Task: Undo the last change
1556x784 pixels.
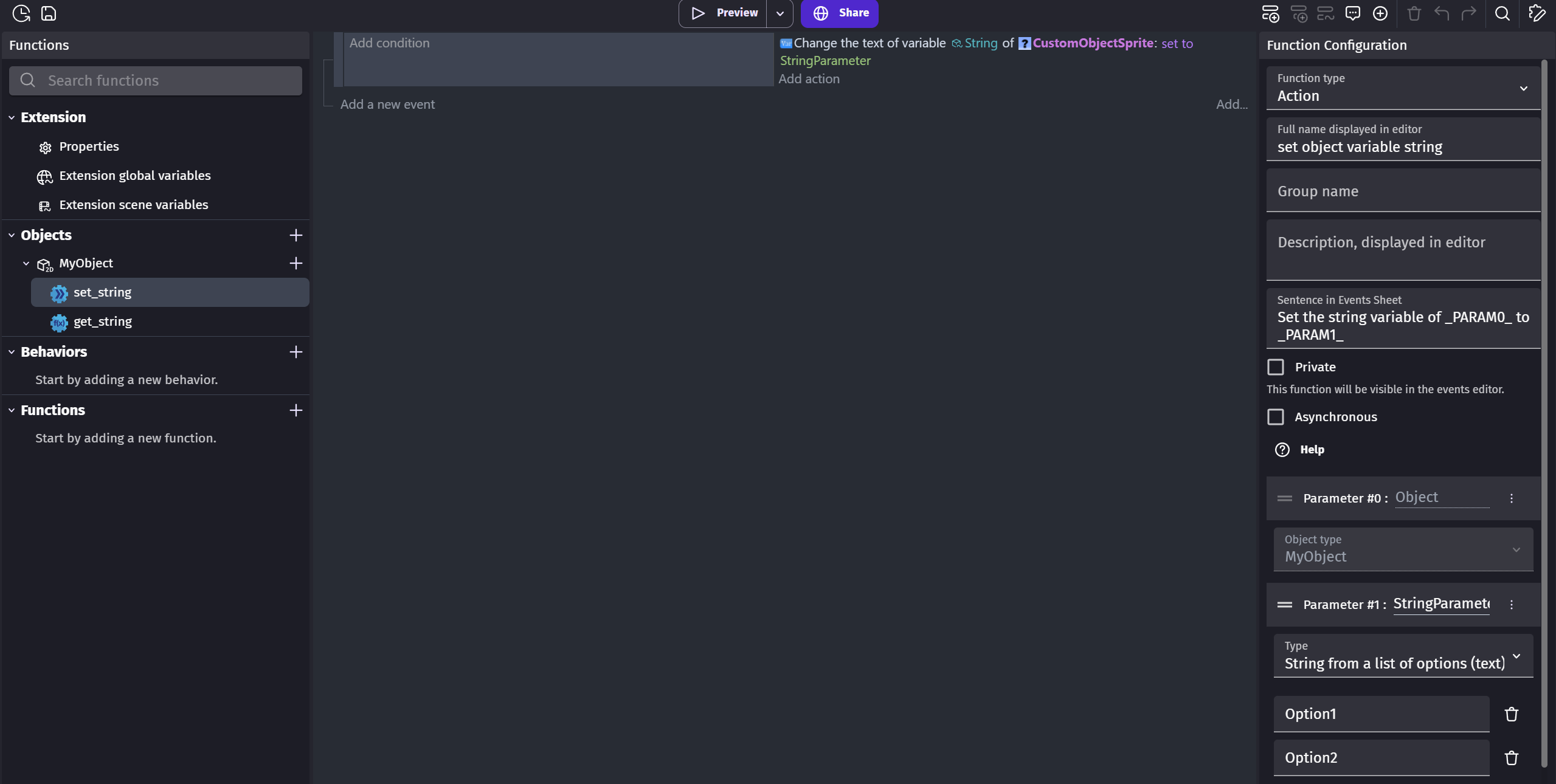Action: click(x=1440, y=13)
